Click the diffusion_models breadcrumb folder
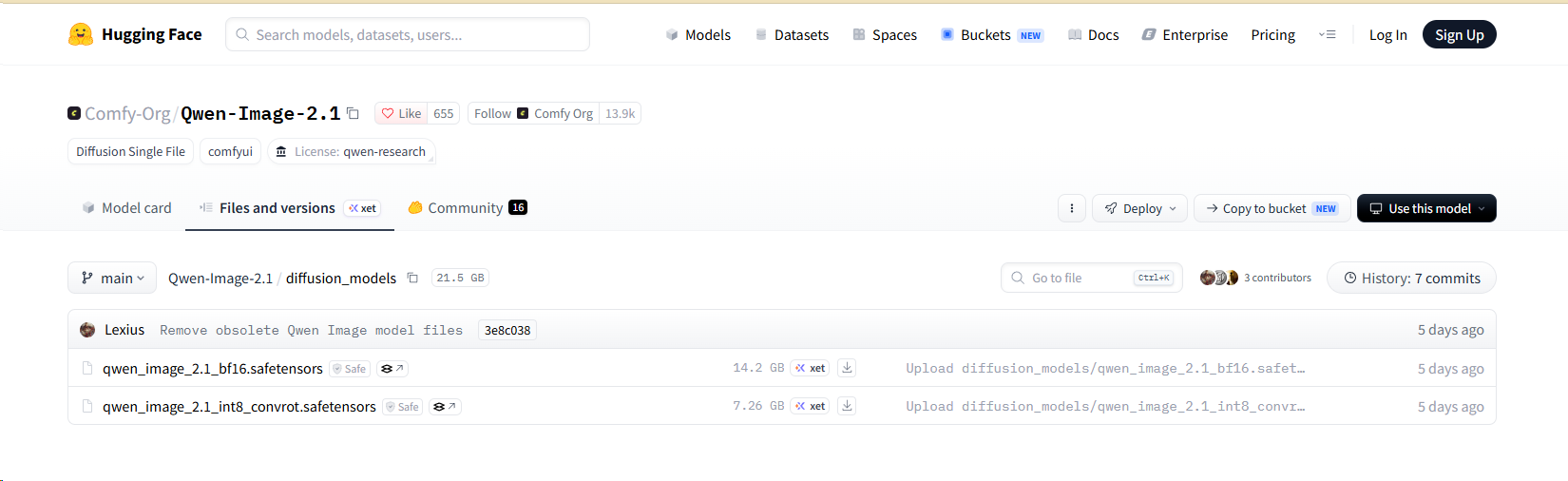 click(x=341, y=278)
